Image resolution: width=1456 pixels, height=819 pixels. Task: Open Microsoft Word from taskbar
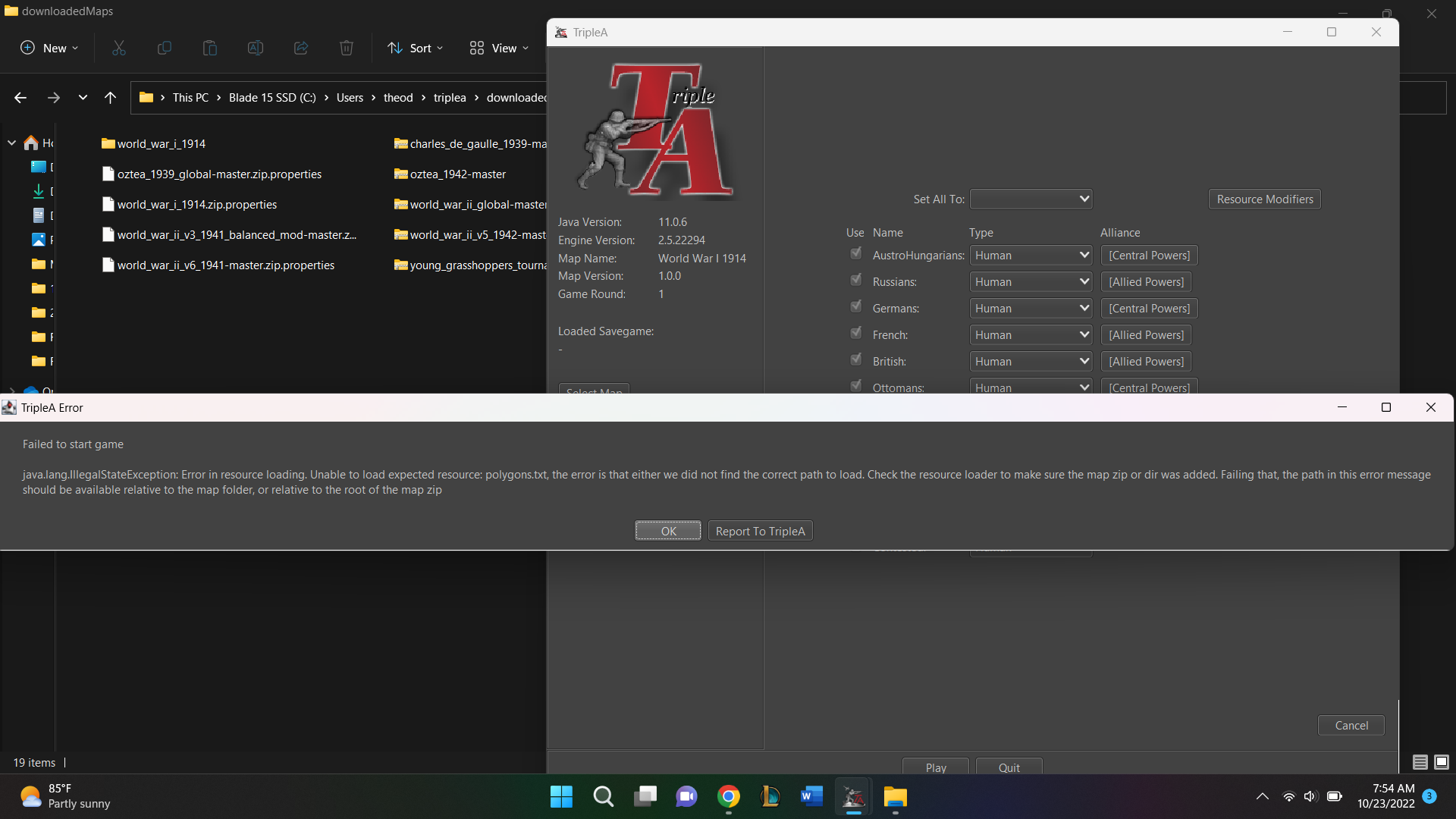click(x=811, y=796)
